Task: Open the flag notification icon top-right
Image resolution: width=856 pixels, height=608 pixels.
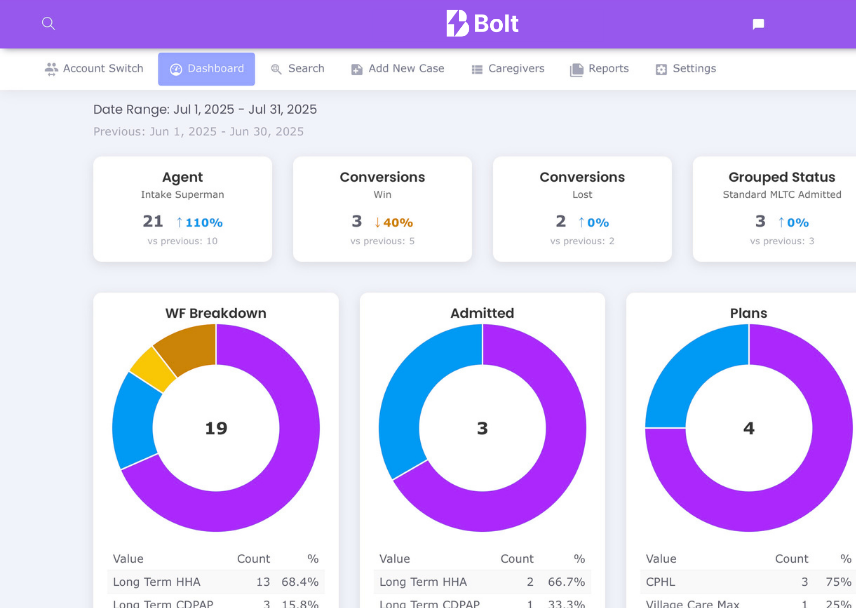Action: [757, 23]
